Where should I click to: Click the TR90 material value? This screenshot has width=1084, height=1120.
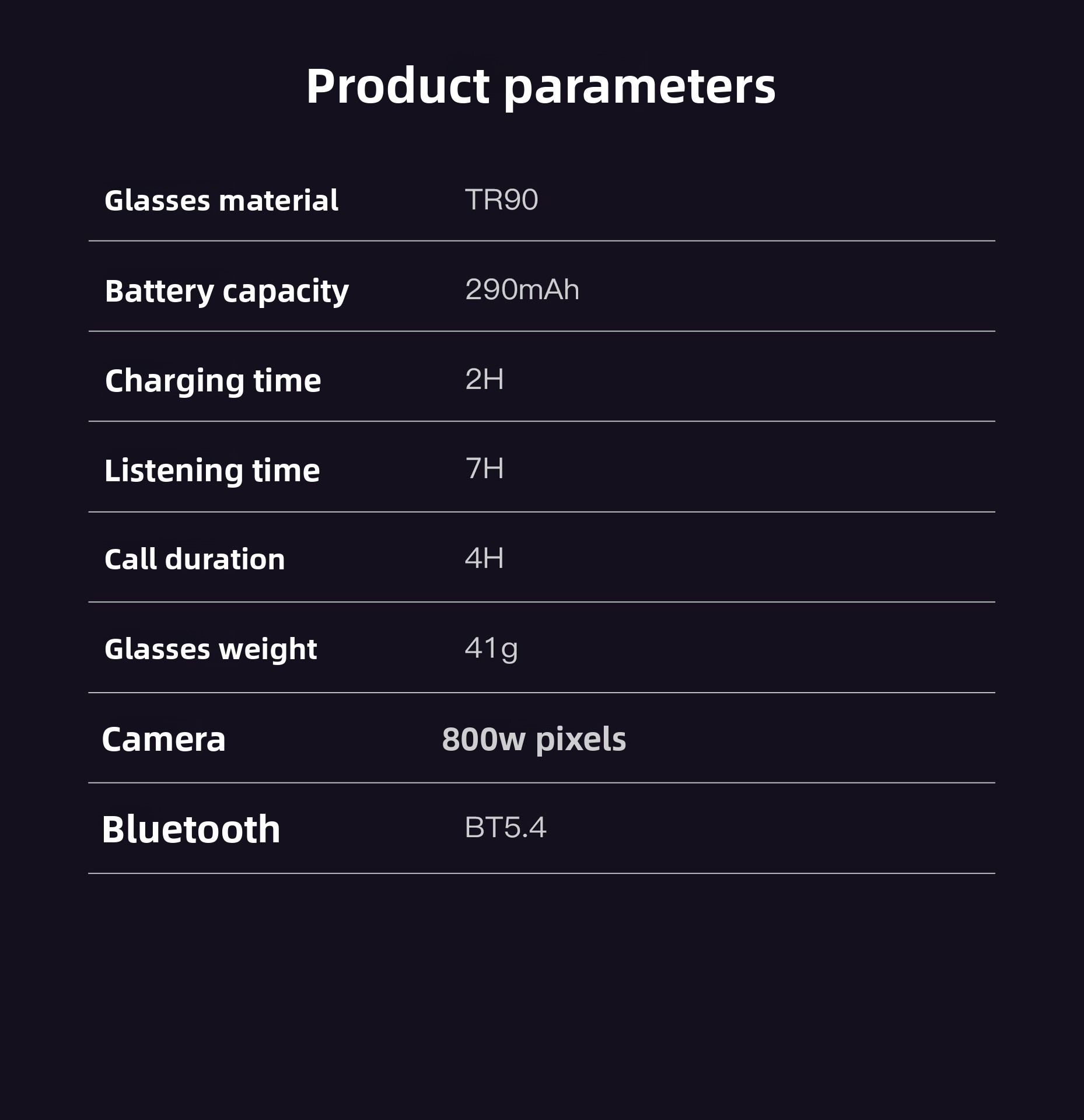[501, 199]
